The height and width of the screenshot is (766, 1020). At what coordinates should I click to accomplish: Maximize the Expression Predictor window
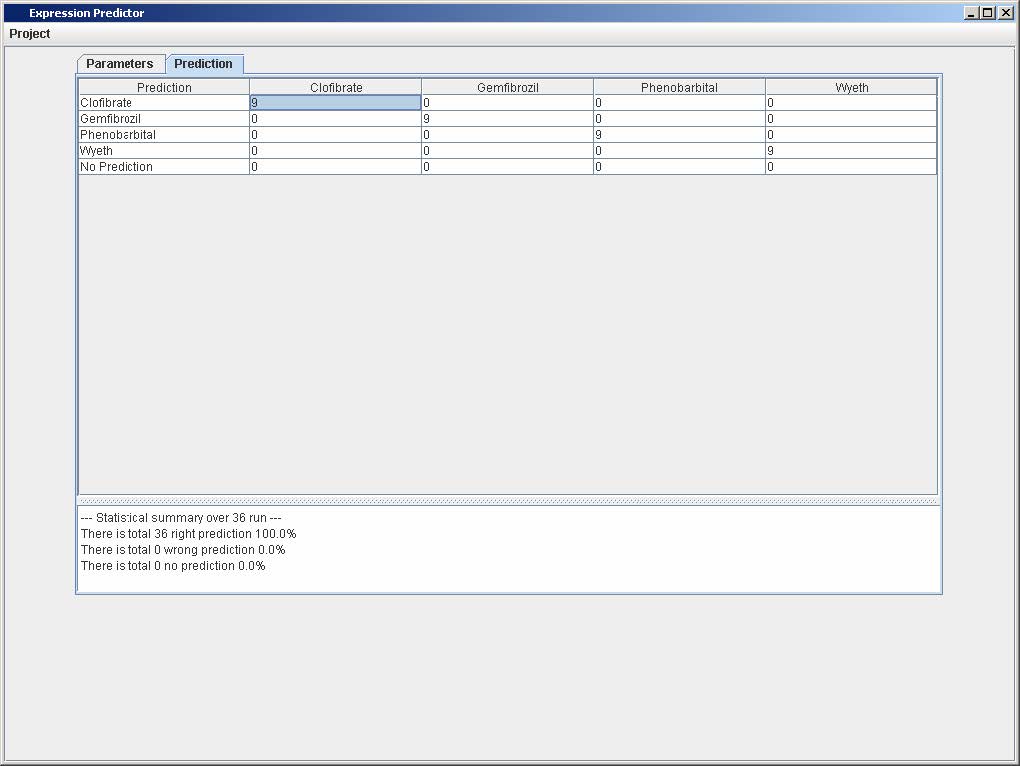(987, 13)
